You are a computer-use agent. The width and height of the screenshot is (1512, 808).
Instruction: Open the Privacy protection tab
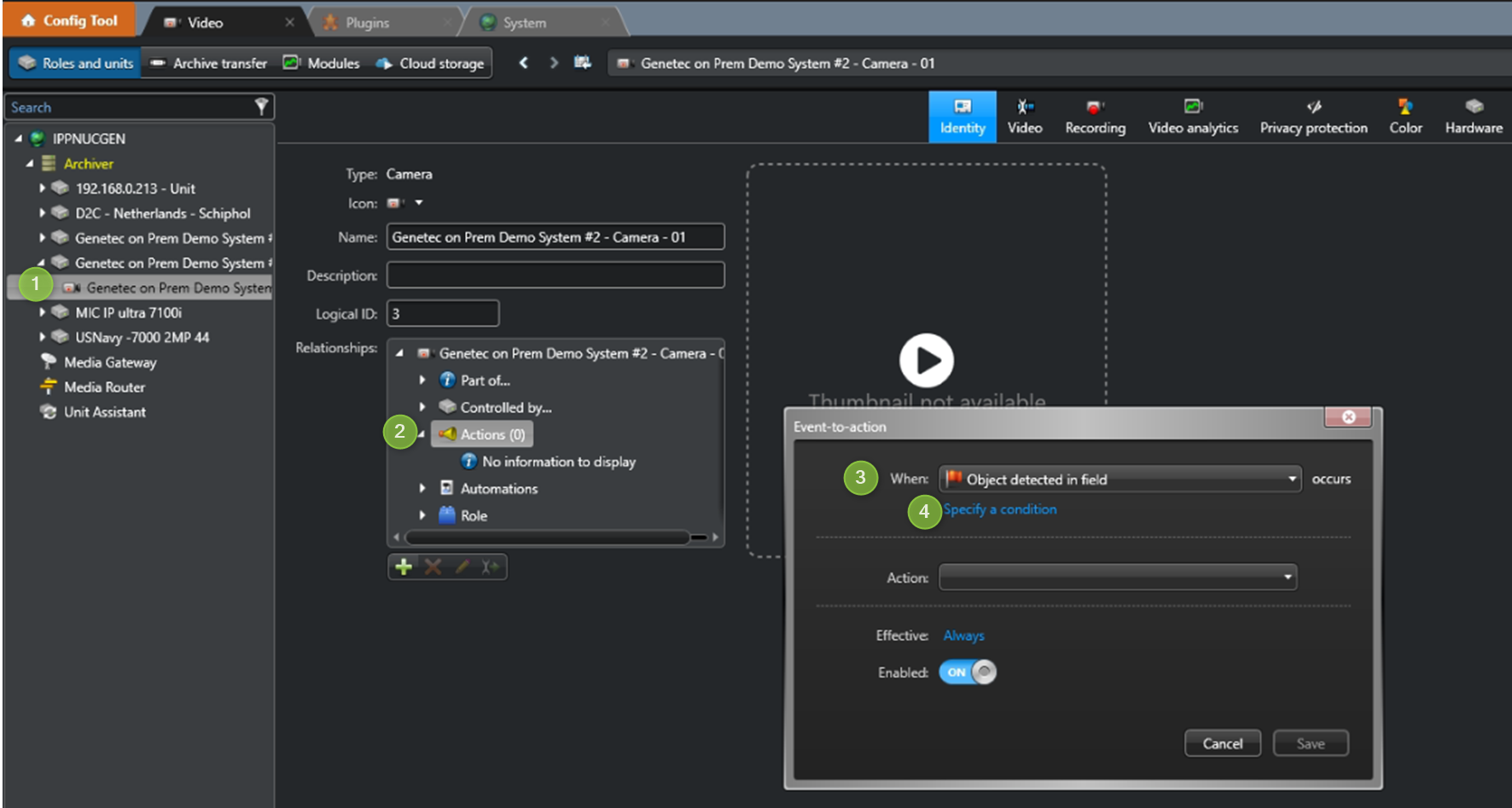point(1313,117)
